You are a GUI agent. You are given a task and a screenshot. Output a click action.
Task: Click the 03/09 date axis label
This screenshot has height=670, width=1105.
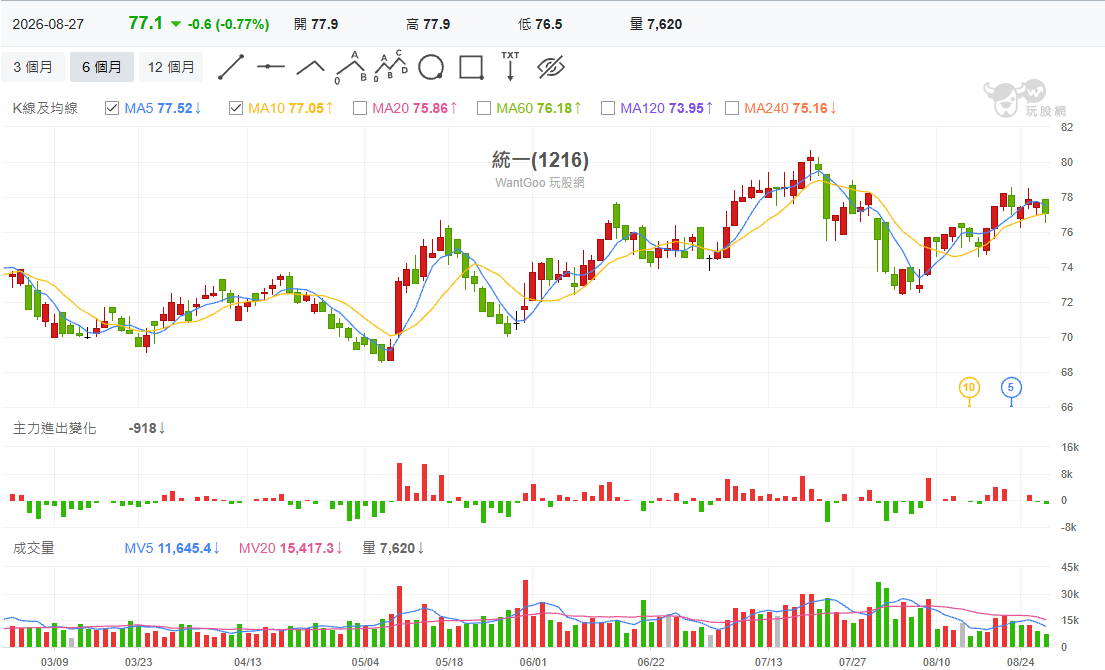[x=54, y=662]
